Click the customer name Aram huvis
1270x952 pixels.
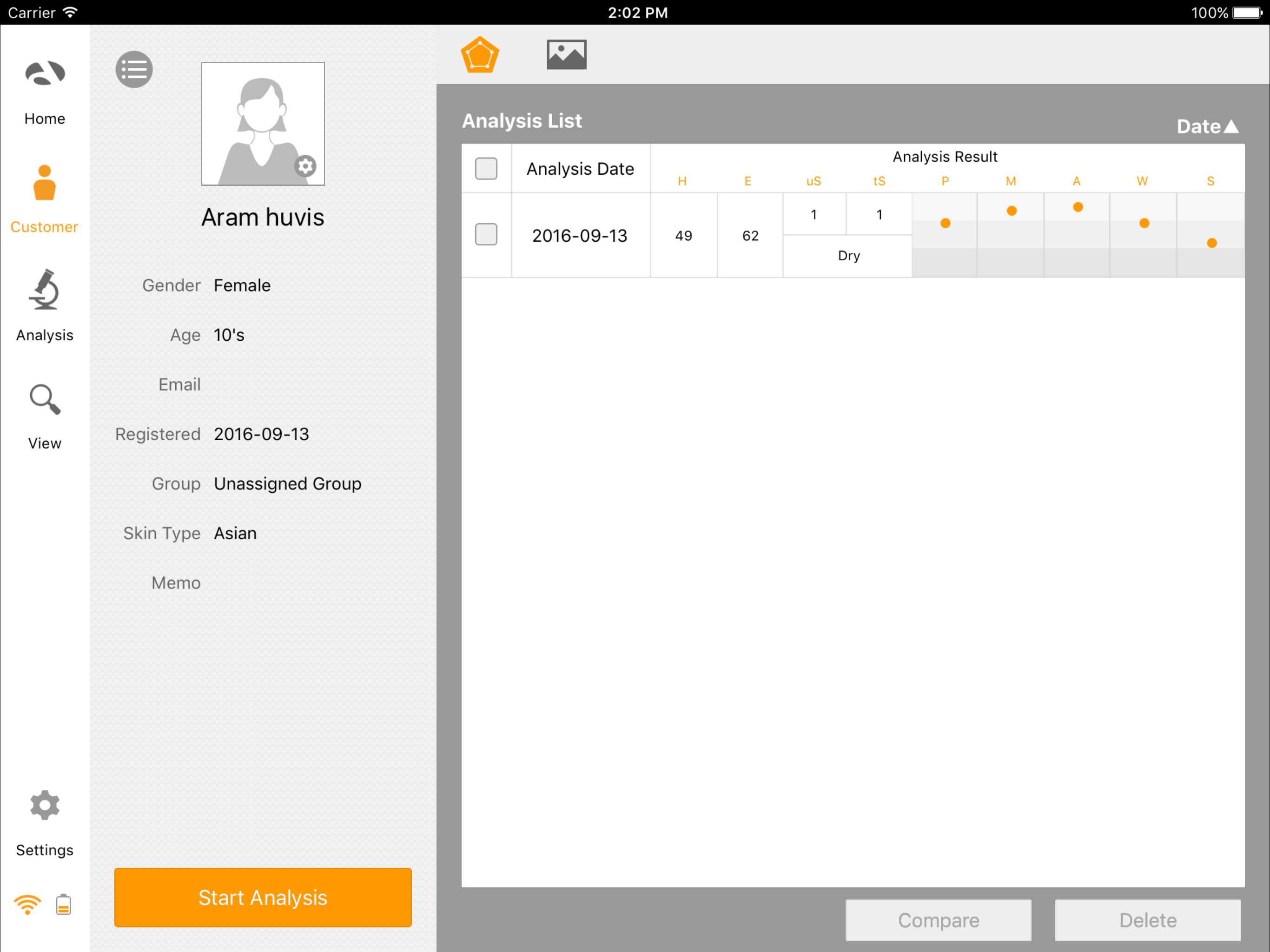263,218
